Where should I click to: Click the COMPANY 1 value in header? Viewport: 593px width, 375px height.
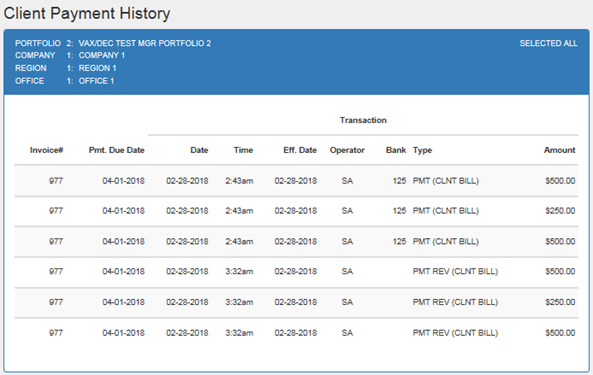click(102, 56)
